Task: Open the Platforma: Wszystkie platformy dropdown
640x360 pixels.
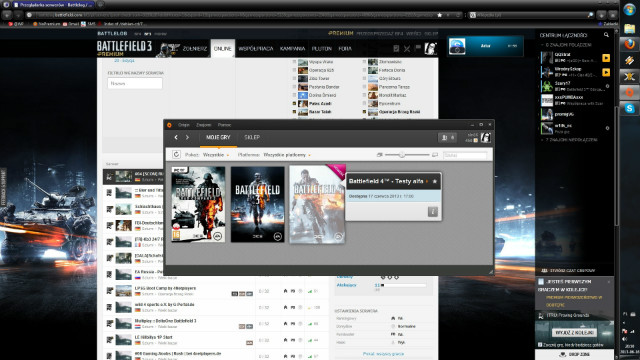Action: (x=287, y=155)
